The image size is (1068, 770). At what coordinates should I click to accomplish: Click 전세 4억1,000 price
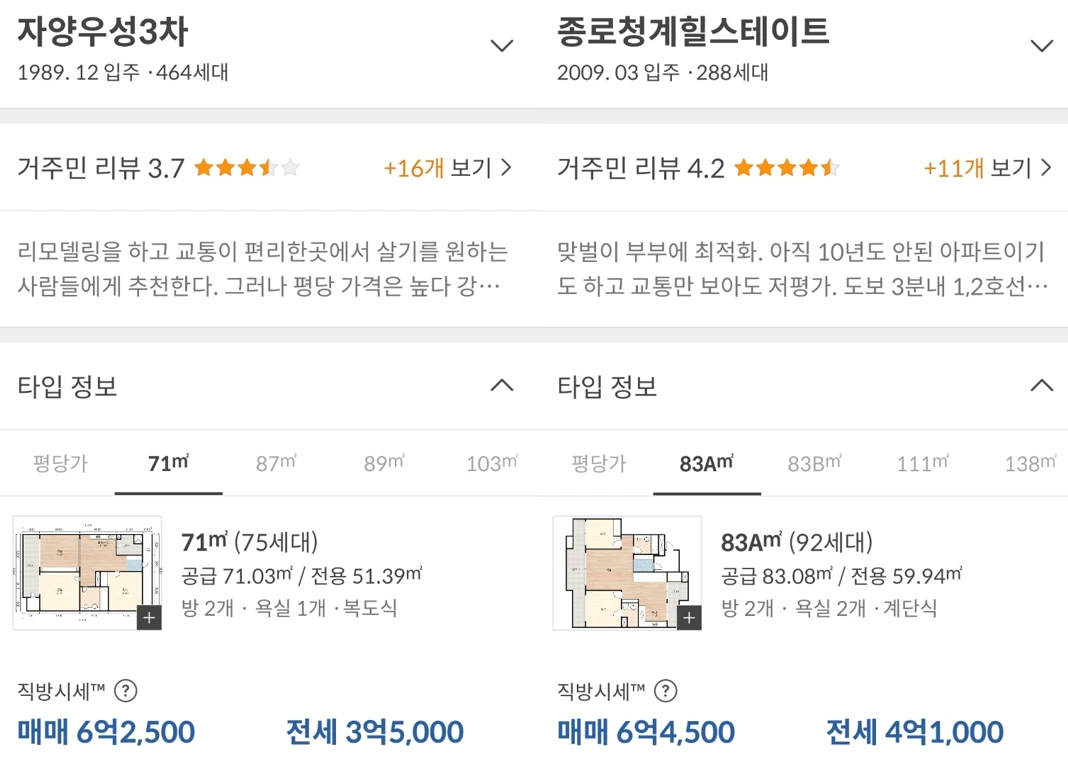[914, 732]
